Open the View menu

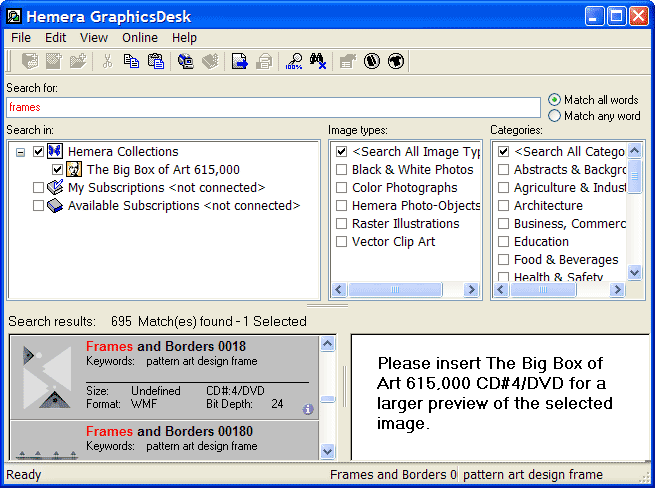pyautogui.click(x=94, y=38)
